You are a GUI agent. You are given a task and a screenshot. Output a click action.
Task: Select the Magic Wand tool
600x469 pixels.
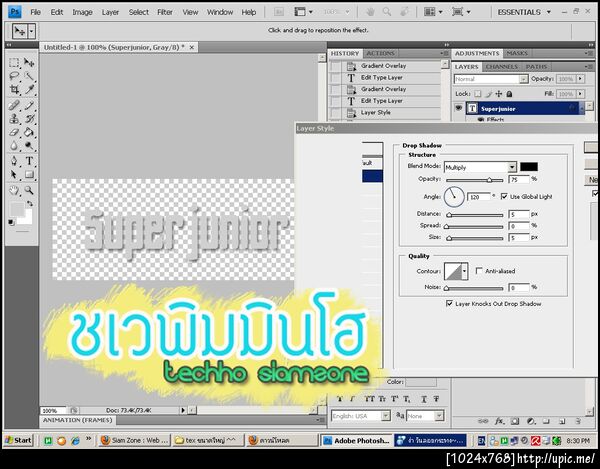click(x=29, y=76)
